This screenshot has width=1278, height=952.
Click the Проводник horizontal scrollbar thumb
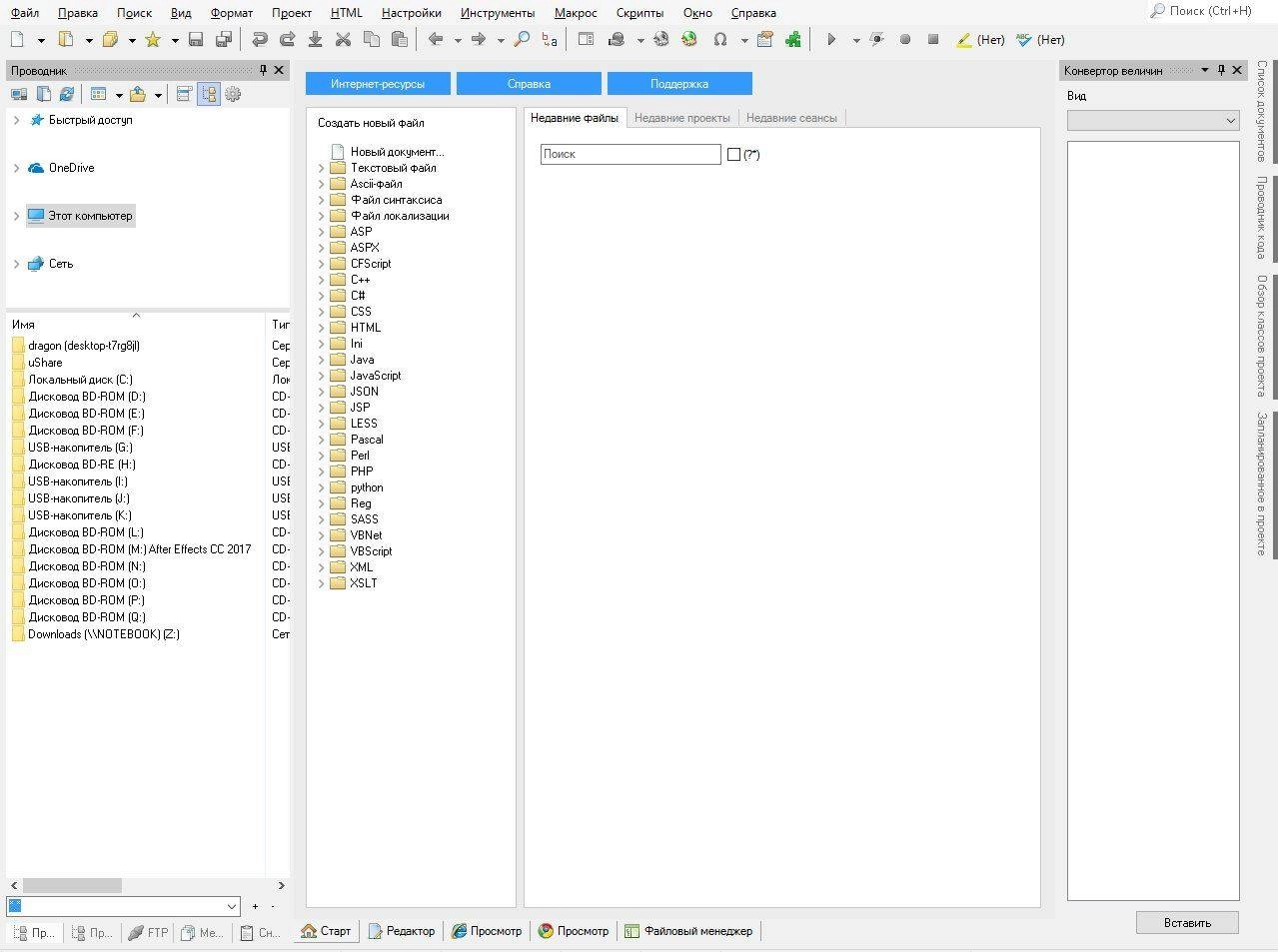[72, 885]
